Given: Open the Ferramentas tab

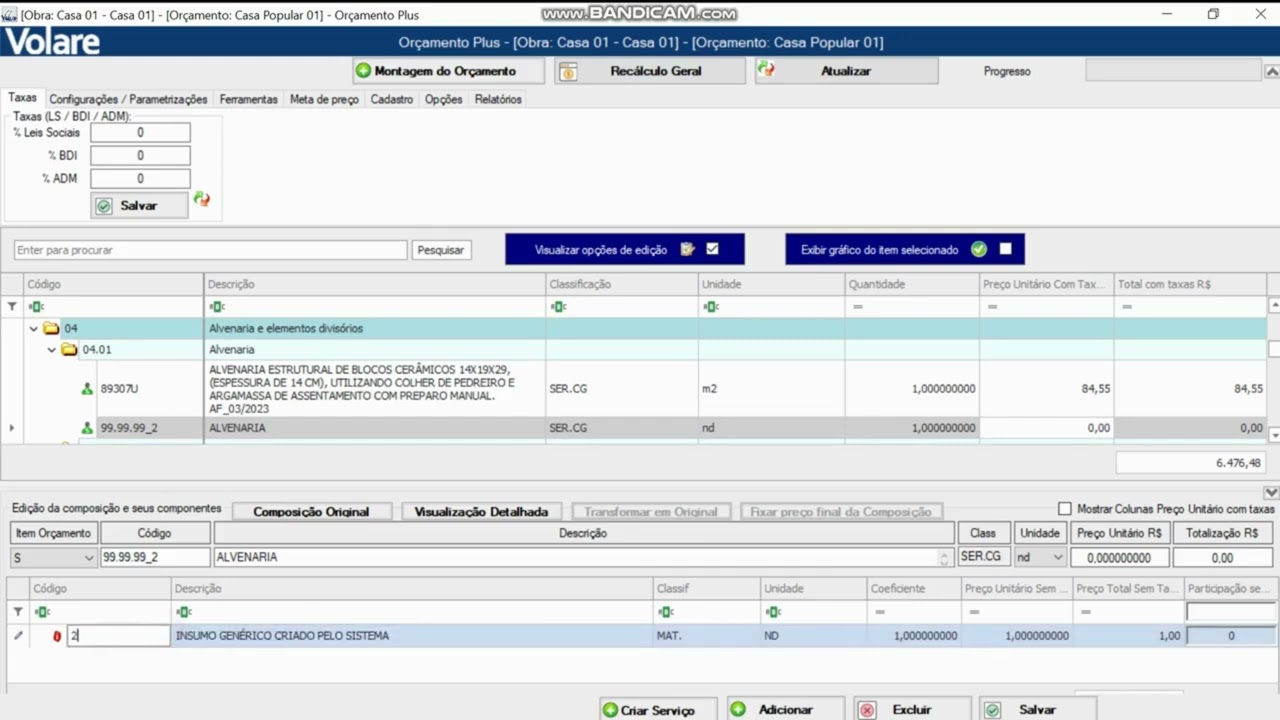Looking at the screenshot, I should [249, 99].
